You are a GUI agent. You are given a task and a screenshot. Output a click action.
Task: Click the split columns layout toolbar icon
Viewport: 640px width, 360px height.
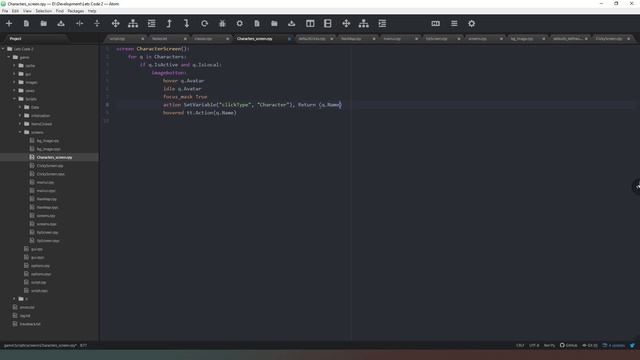point(310,24)
